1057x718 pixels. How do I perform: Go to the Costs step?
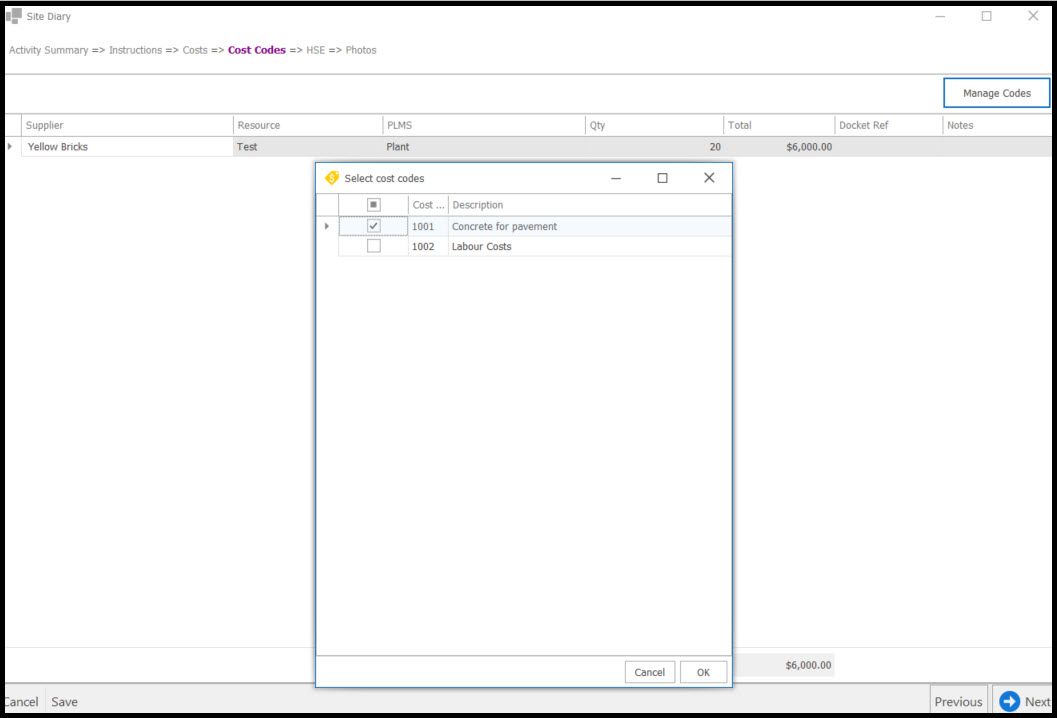click(x=195, y=50)
